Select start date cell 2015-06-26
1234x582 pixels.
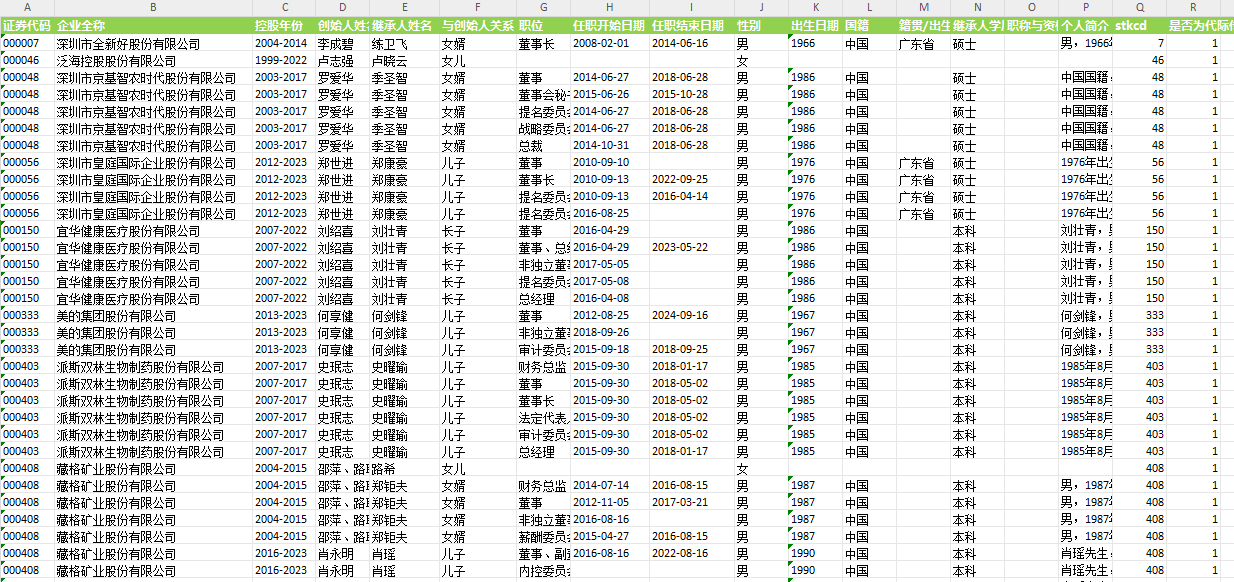point(610,95)
